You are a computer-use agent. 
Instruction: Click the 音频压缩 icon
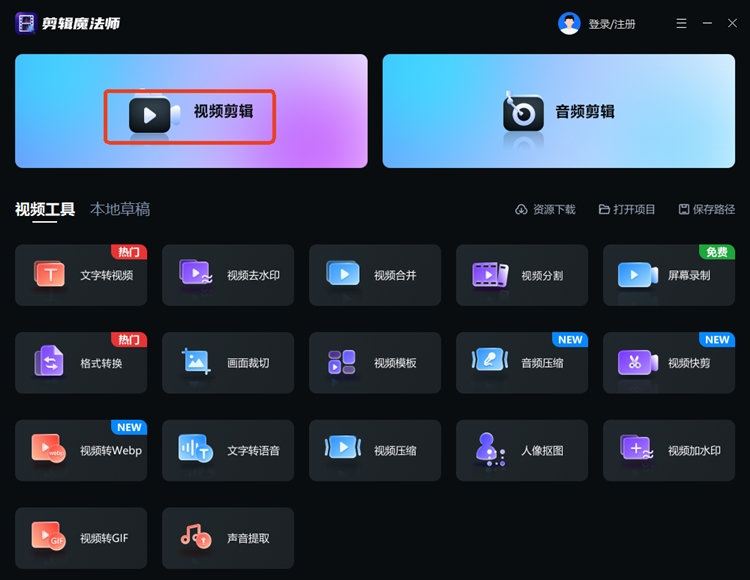click(490, 360)
